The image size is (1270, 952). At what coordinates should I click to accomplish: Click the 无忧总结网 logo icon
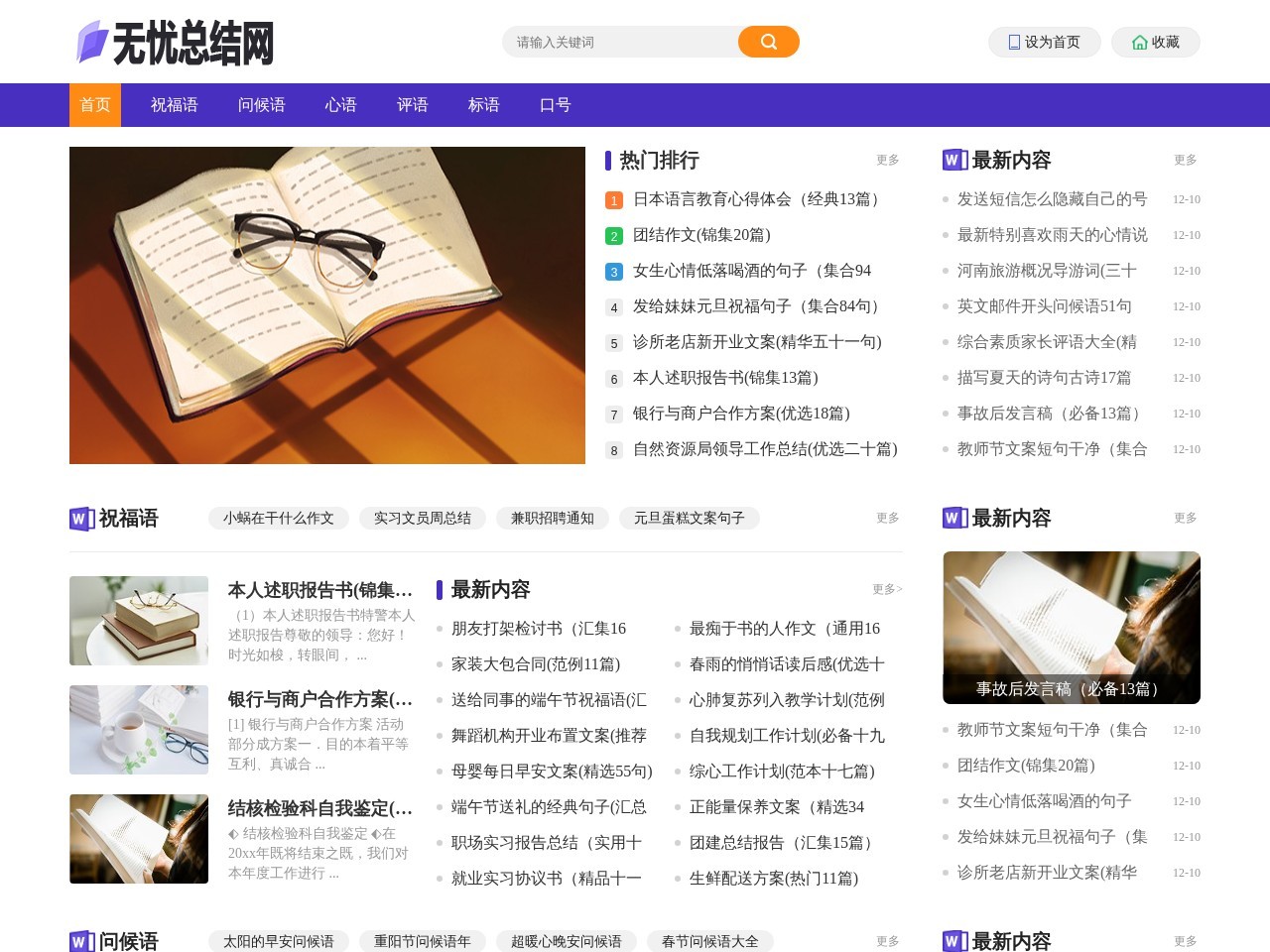[90, 42]
